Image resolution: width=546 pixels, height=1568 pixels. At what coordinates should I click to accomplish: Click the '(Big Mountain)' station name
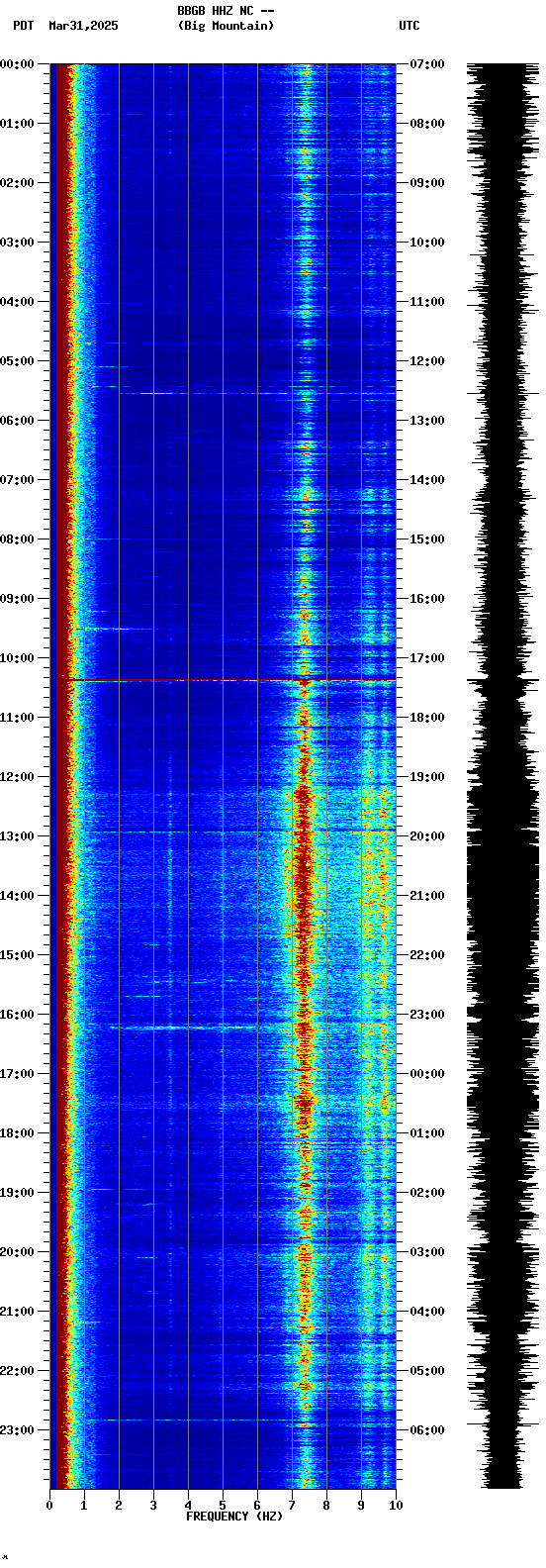(226, 26)
